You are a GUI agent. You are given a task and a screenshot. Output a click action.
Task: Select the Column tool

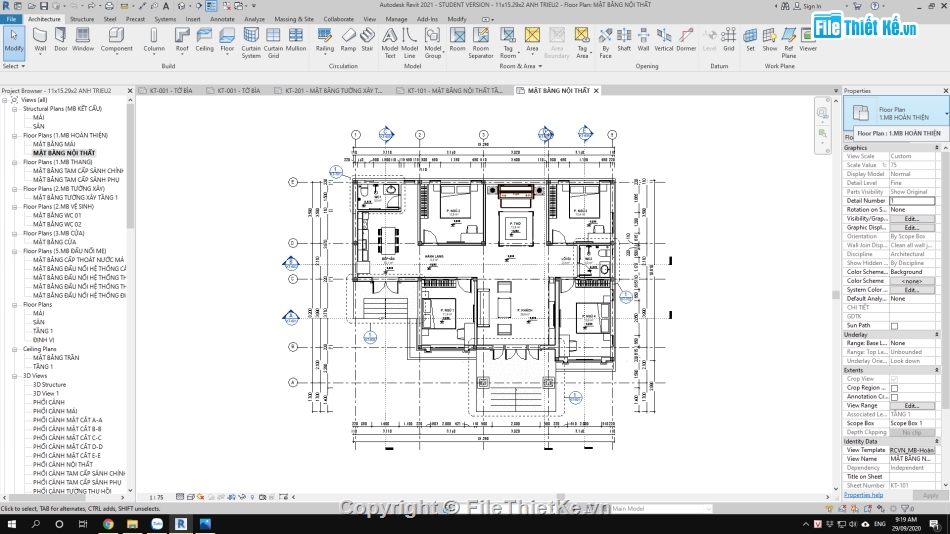154,40
